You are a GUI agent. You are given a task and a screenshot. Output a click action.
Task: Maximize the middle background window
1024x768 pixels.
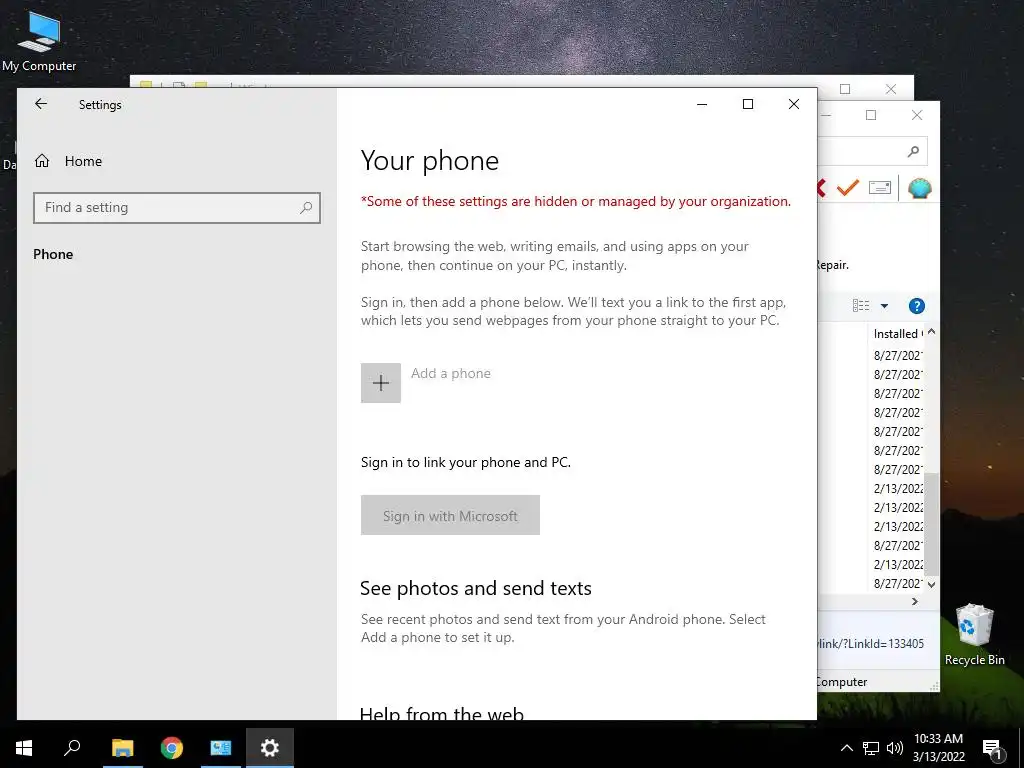[871, 115]
